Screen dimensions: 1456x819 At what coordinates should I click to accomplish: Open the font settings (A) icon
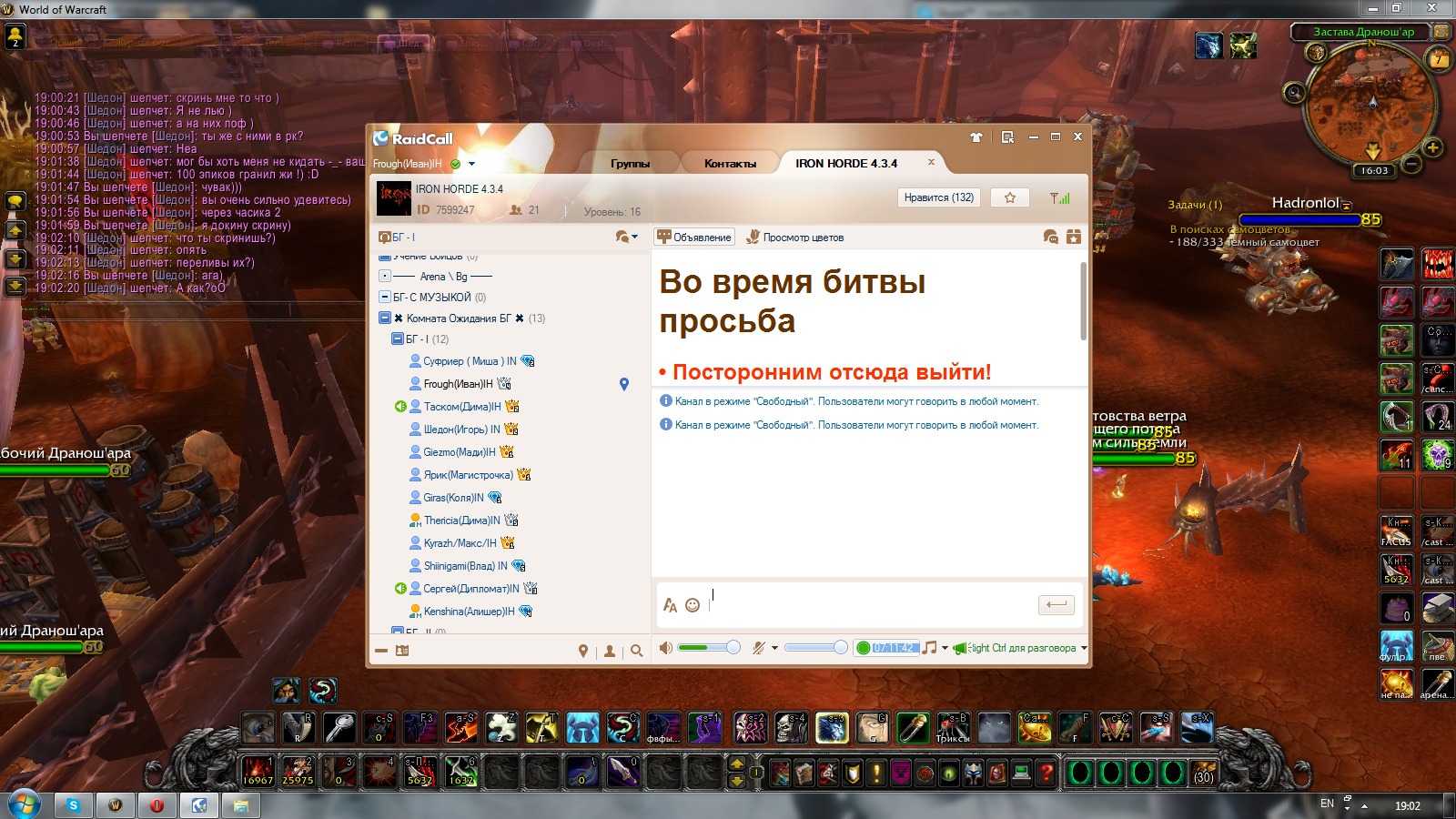coord(670,605)
